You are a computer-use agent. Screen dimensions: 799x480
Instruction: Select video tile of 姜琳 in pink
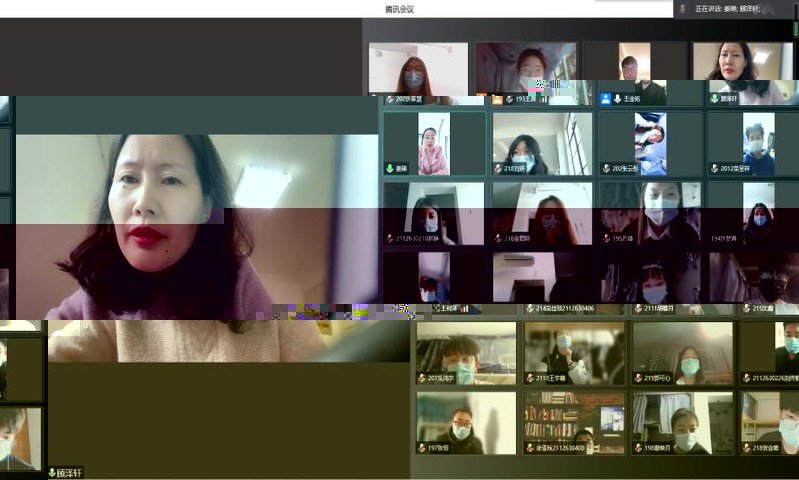click(x=434, y=144)
